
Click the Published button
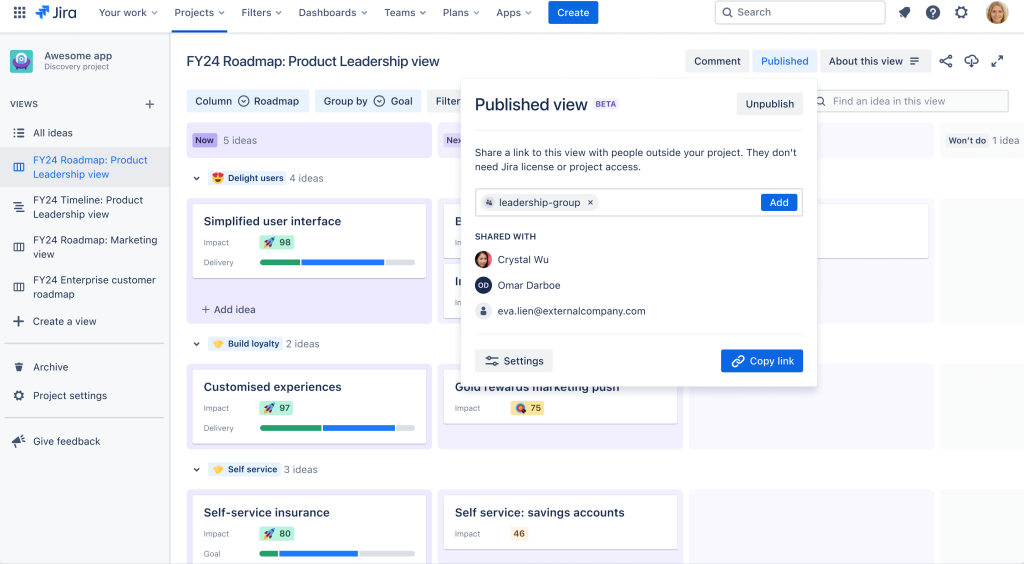[x=784, y=61]
